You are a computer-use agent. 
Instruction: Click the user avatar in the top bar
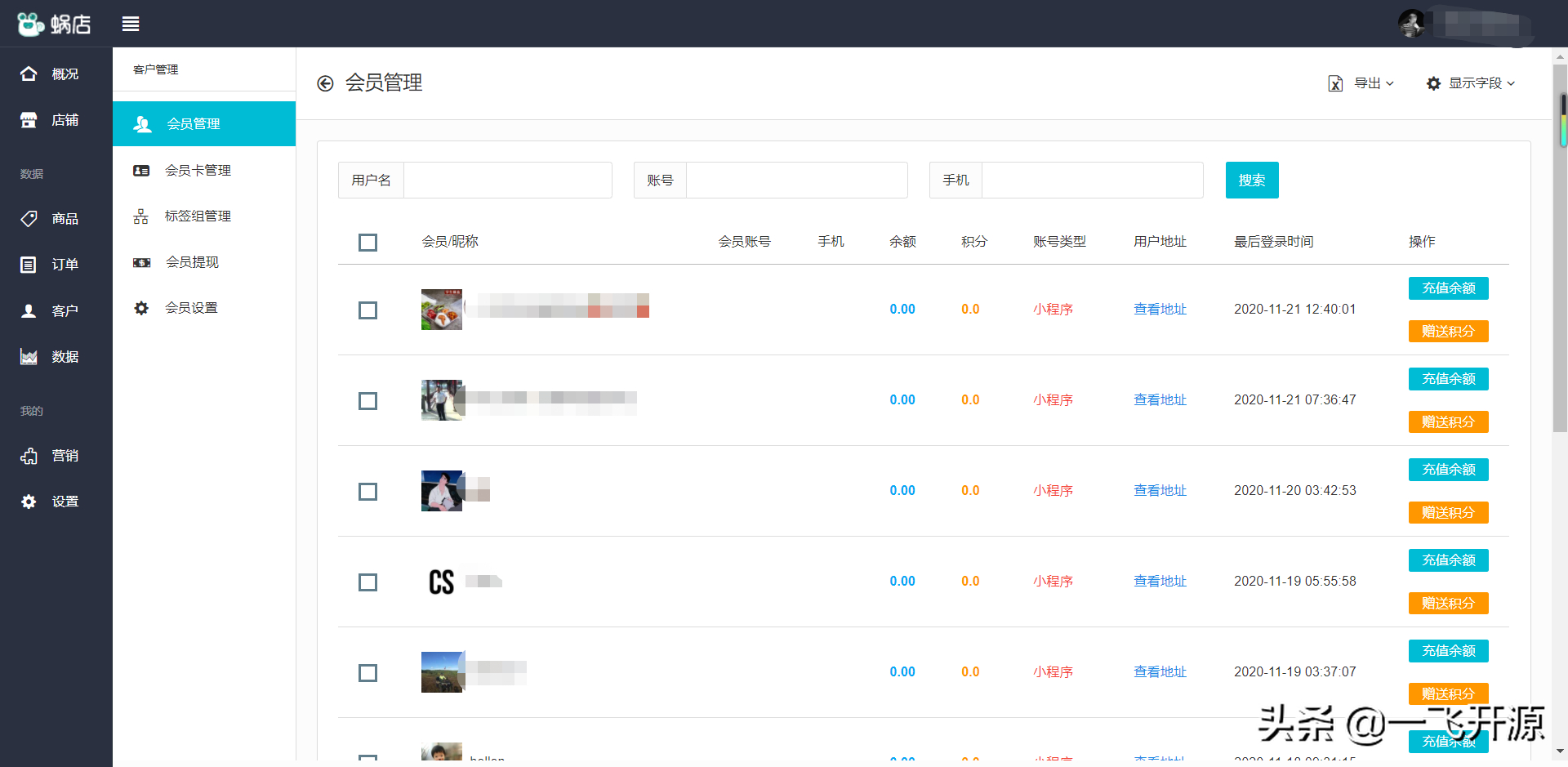1411,24
